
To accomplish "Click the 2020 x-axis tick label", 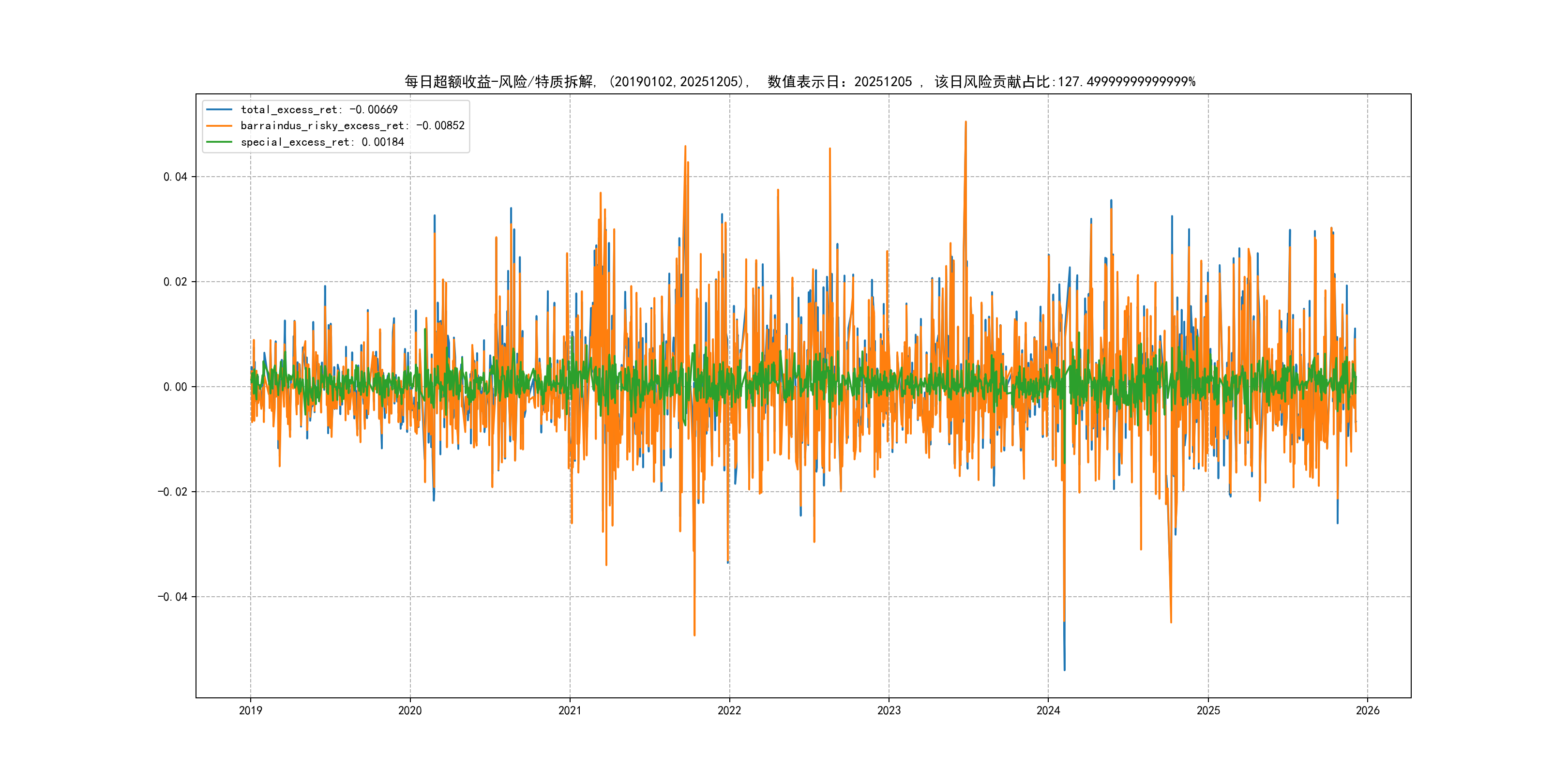I will coord(409,710).
